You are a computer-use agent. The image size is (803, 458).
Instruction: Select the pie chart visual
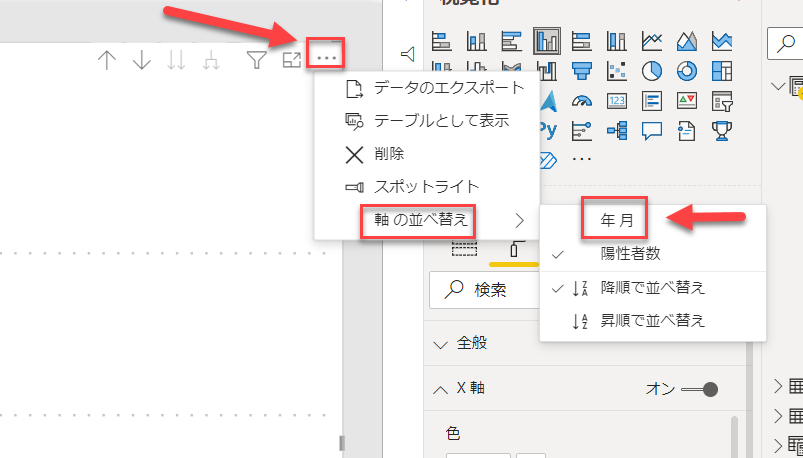(652, 71)
